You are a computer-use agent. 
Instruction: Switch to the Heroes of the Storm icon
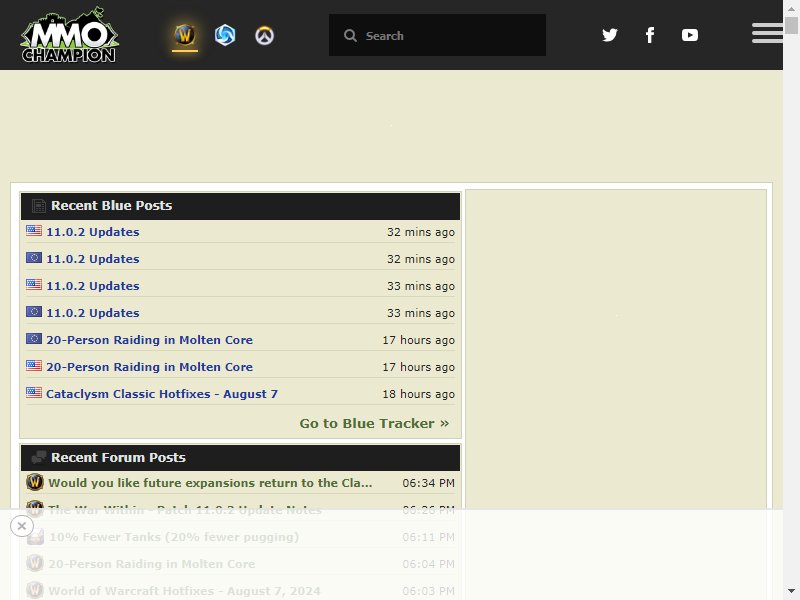pyautogui.click(x=224, y=35)
